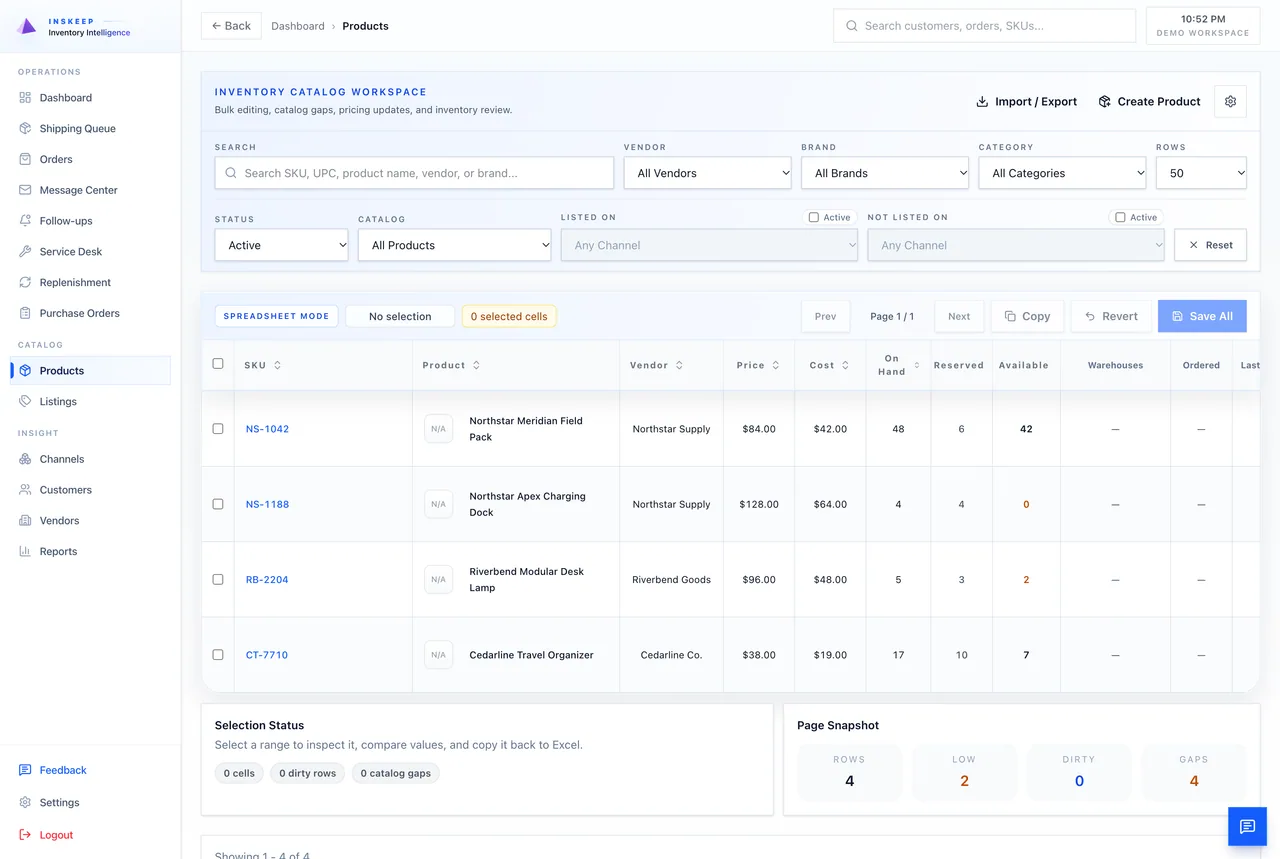Image resolution: width=1280 pixels, height=859 pixels.
Task: Sort by Vendor column arrows
Action: tap(679, 365)
